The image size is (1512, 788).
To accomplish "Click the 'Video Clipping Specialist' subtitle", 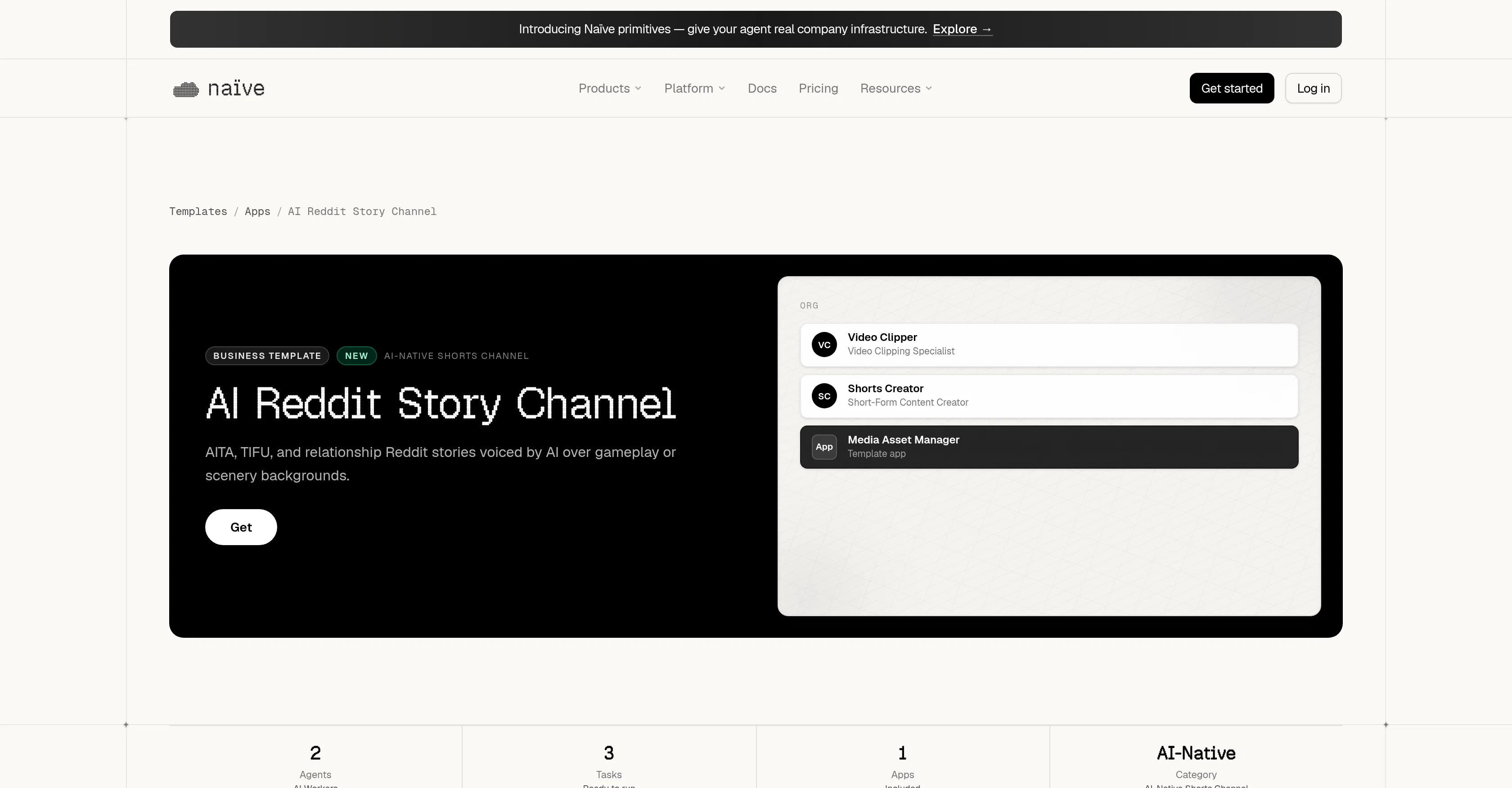I will coord(900,351).
